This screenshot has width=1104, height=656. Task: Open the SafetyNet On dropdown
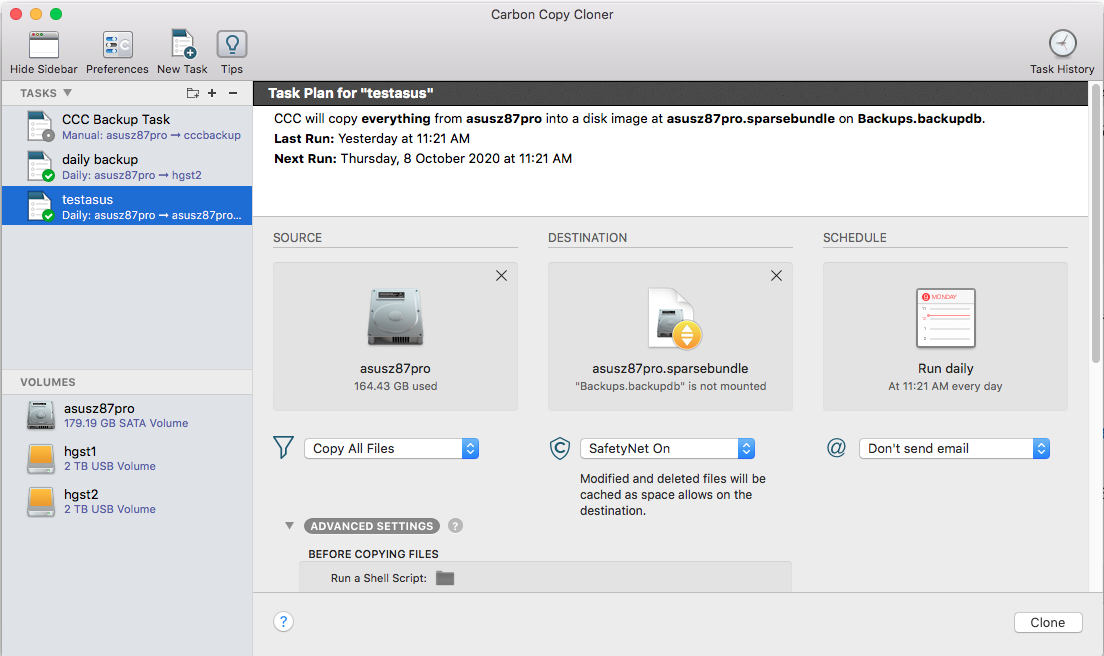click(x=667, y=448)
